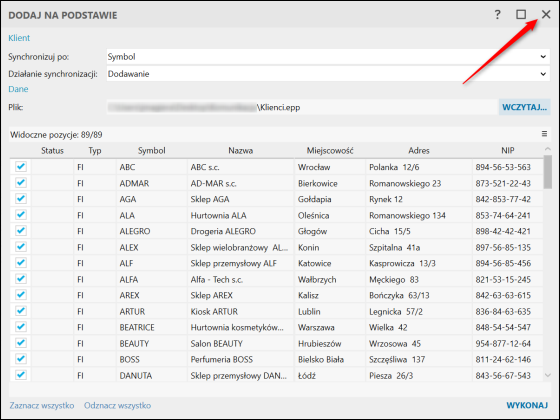Image resolution: width=560 pixels, height=420 pixels.
Task: Click scrollbar up arrow in the table
Action: [x=548, y=149]
